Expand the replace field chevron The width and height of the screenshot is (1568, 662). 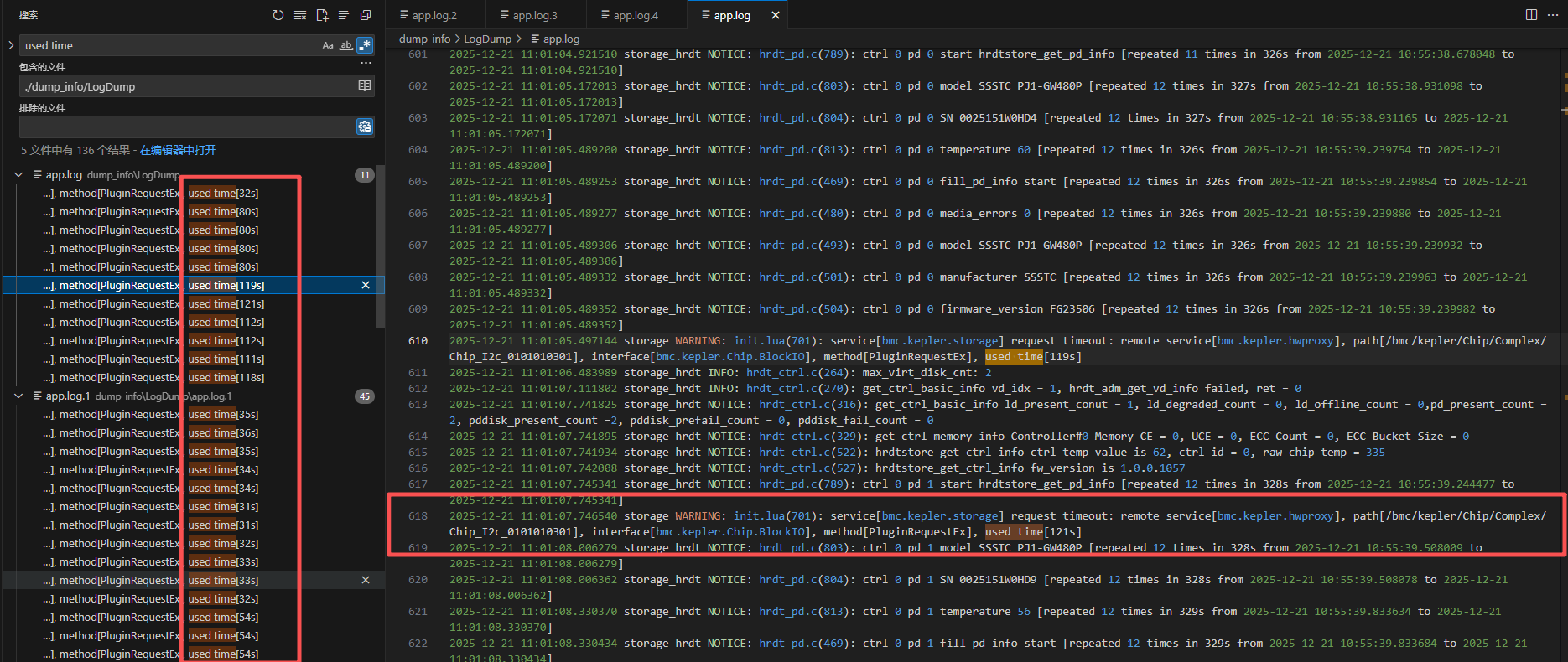tap(11, 45)
